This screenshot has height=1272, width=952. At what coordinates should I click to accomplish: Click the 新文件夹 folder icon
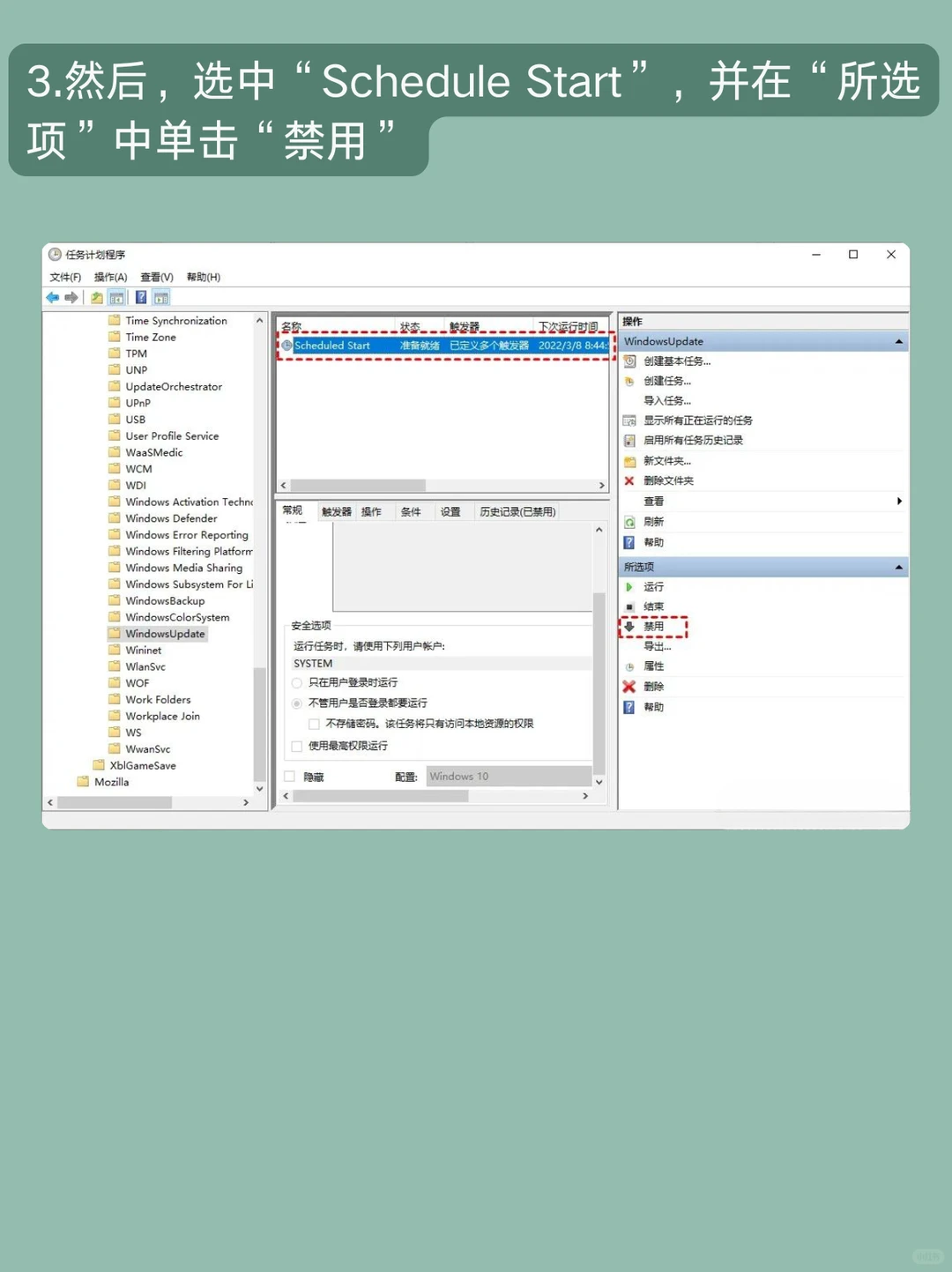(x=629, y=461)
